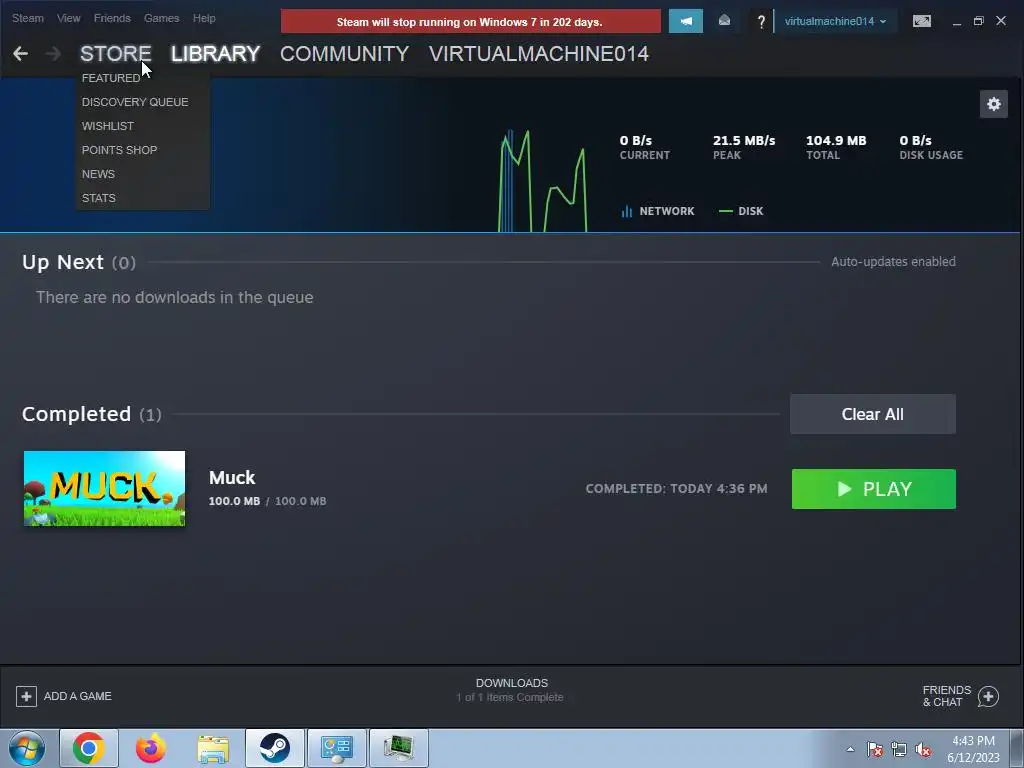Select NEWS in Store dropdown
Image resolution: width=1024 pixels, height=768 pixels.
pos(98,174)
